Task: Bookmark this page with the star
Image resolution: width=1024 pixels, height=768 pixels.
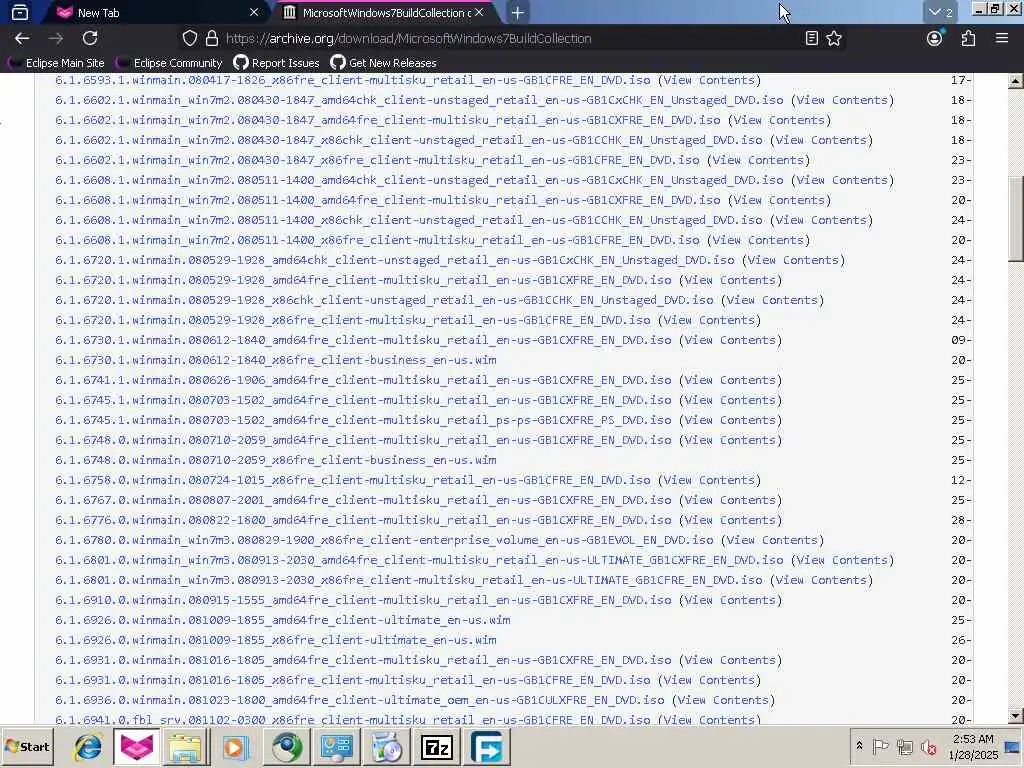Action: tap(834, 39)
